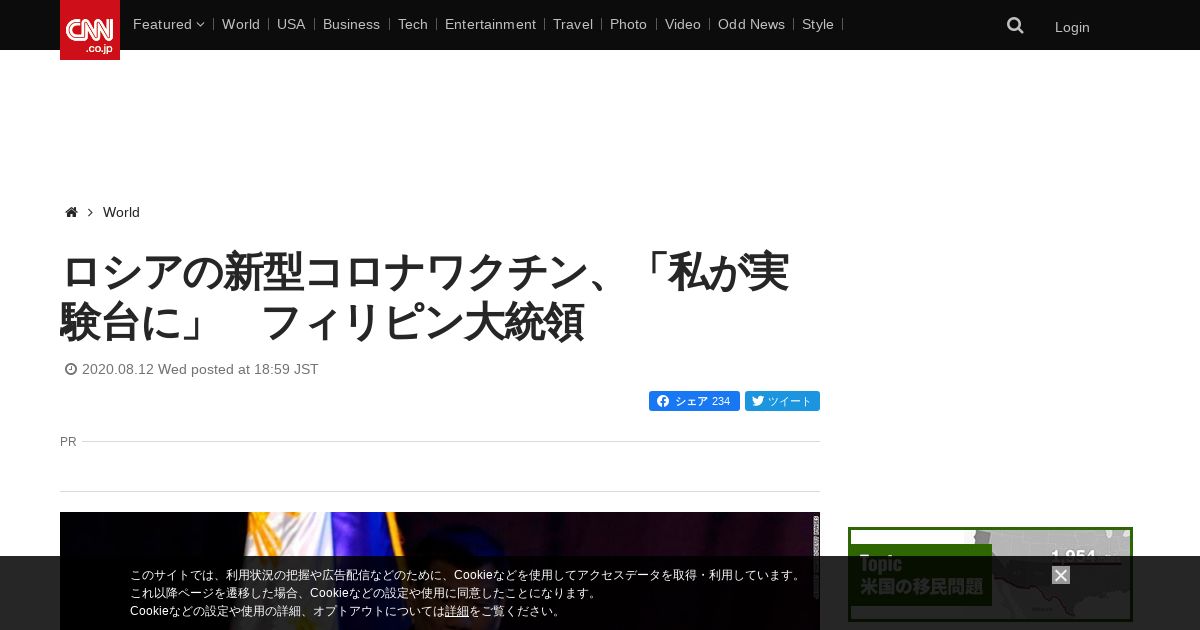The image size is (1200, 630).
Task: Open the Topic 米国の移民問題 banner
Action: pos(990,574)
